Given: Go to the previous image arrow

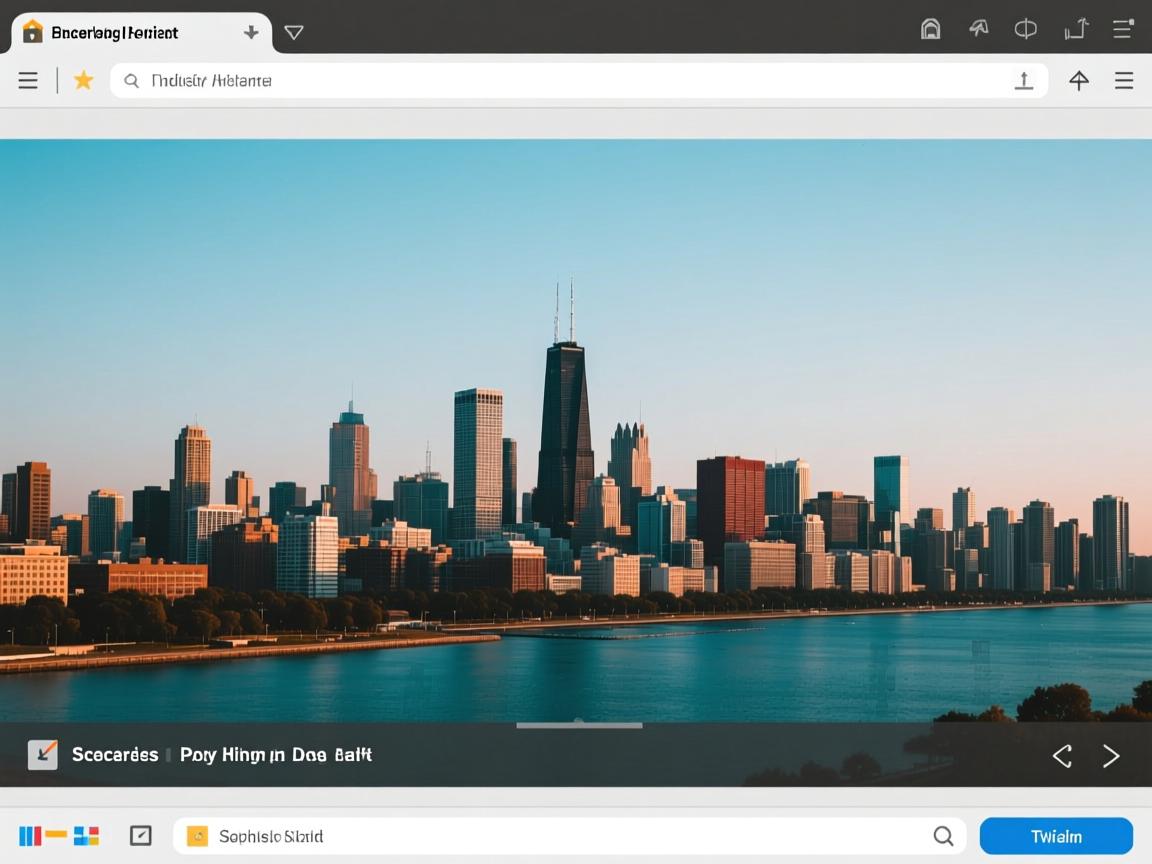Looking at the screenshot, I should 1062,756.
